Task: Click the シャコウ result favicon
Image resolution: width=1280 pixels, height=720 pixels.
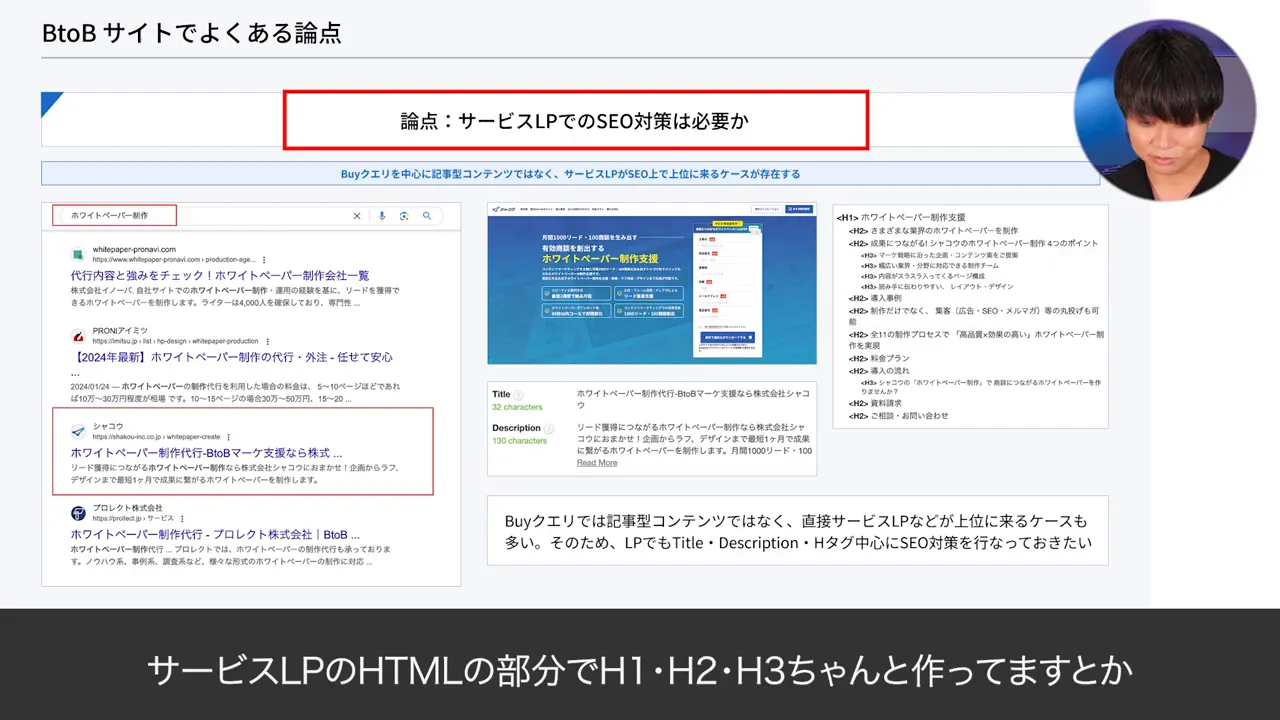Action: coord(77,431)
